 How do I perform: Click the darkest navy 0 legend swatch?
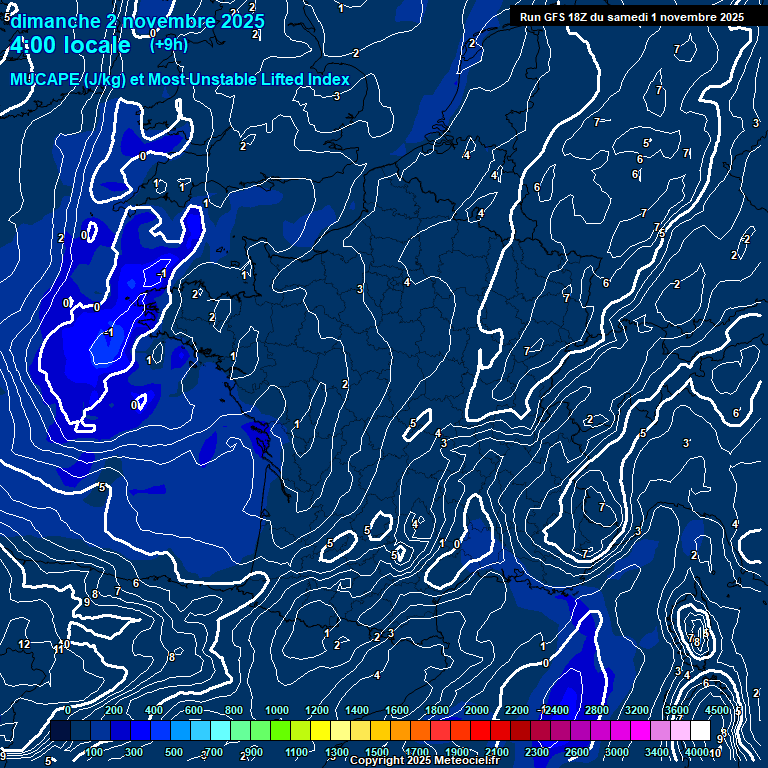tap(60, 731)
